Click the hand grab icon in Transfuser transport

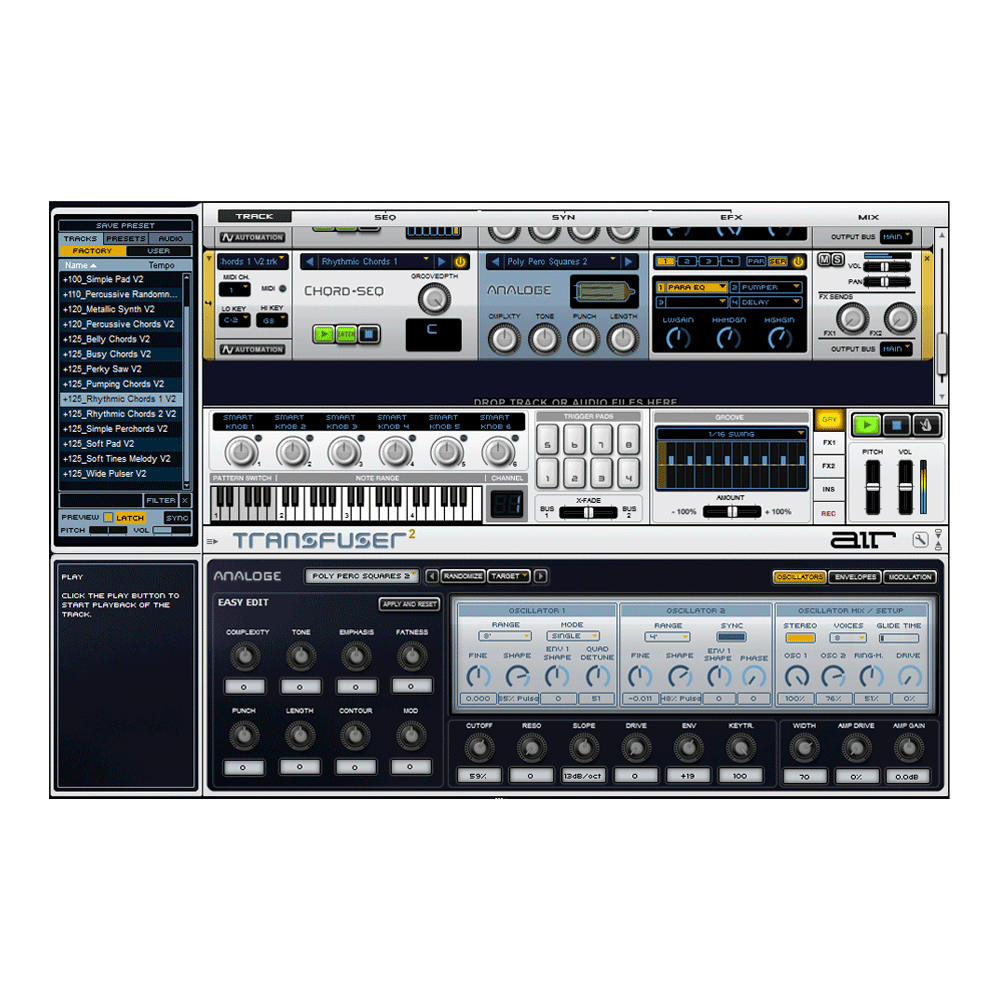pos(926,426)
